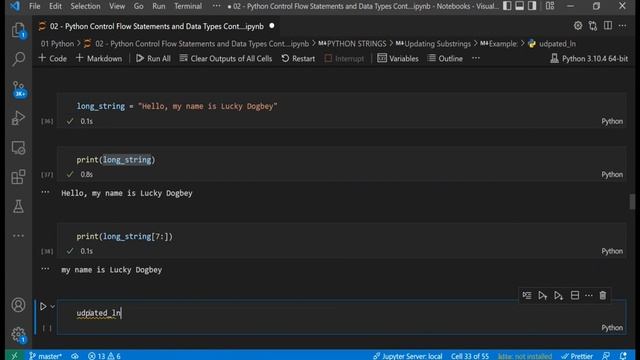Open the Terminal menu
Screen dimensions: 640x360
(x=188, y=6)
